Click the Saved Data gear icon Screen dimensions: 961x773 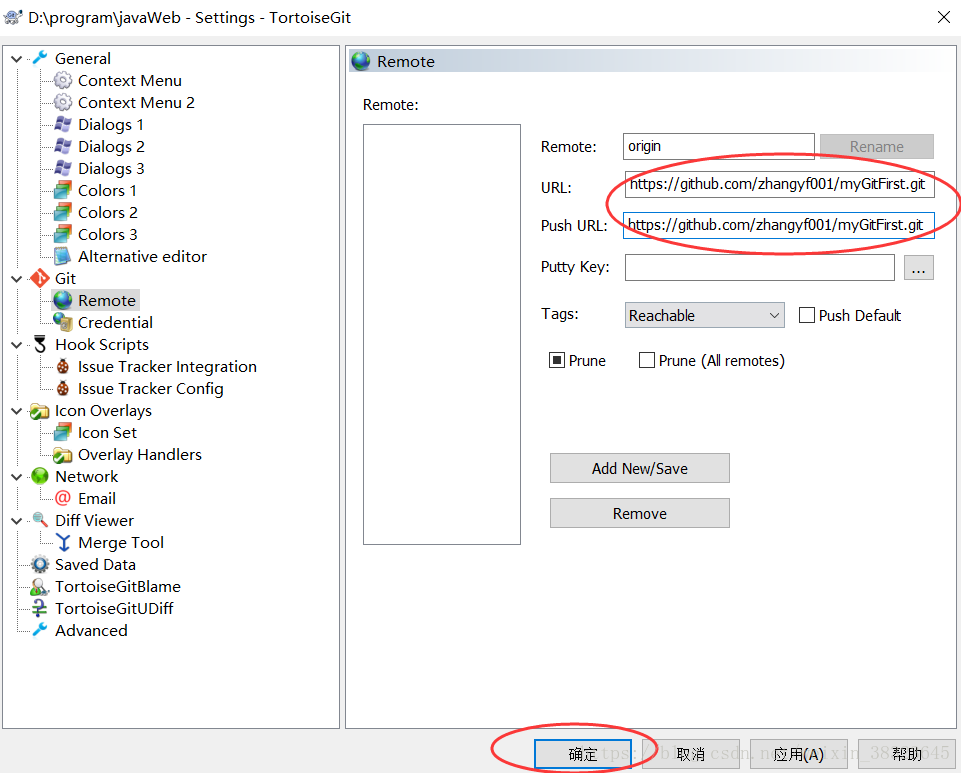tap(40, 565)
